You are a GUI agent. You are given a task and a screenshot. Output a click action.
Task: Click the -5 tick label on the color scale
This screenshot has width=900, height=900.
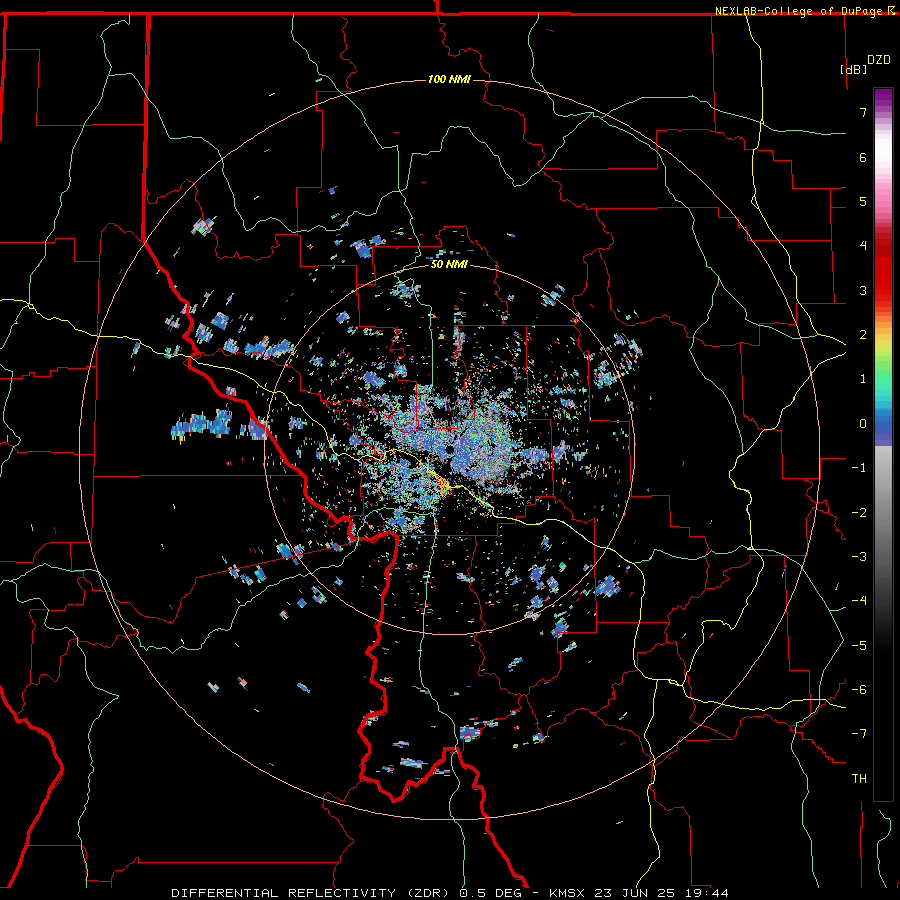[859, 646]
